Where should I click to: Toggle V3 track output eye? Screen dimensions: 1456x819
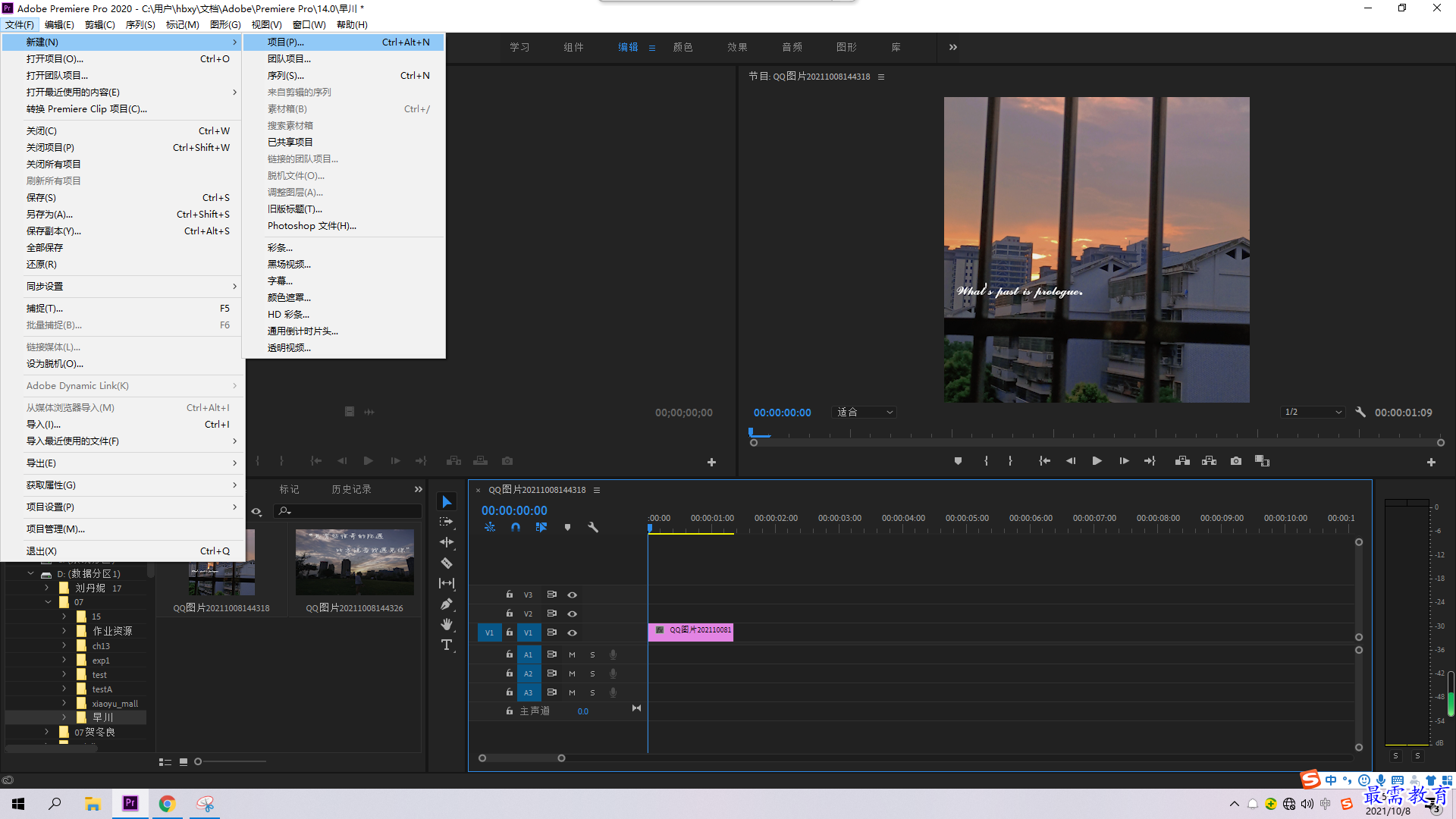pos(573,595)
